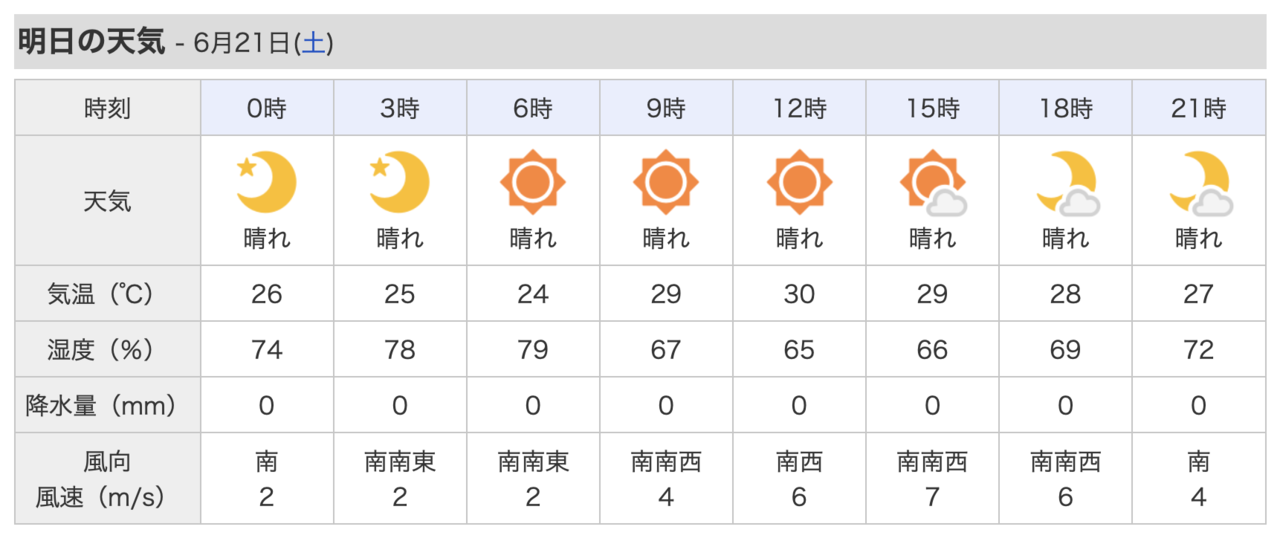1280x541 pixels.
Task: Click the 湿度（%） row label
Action: point(108,350)
